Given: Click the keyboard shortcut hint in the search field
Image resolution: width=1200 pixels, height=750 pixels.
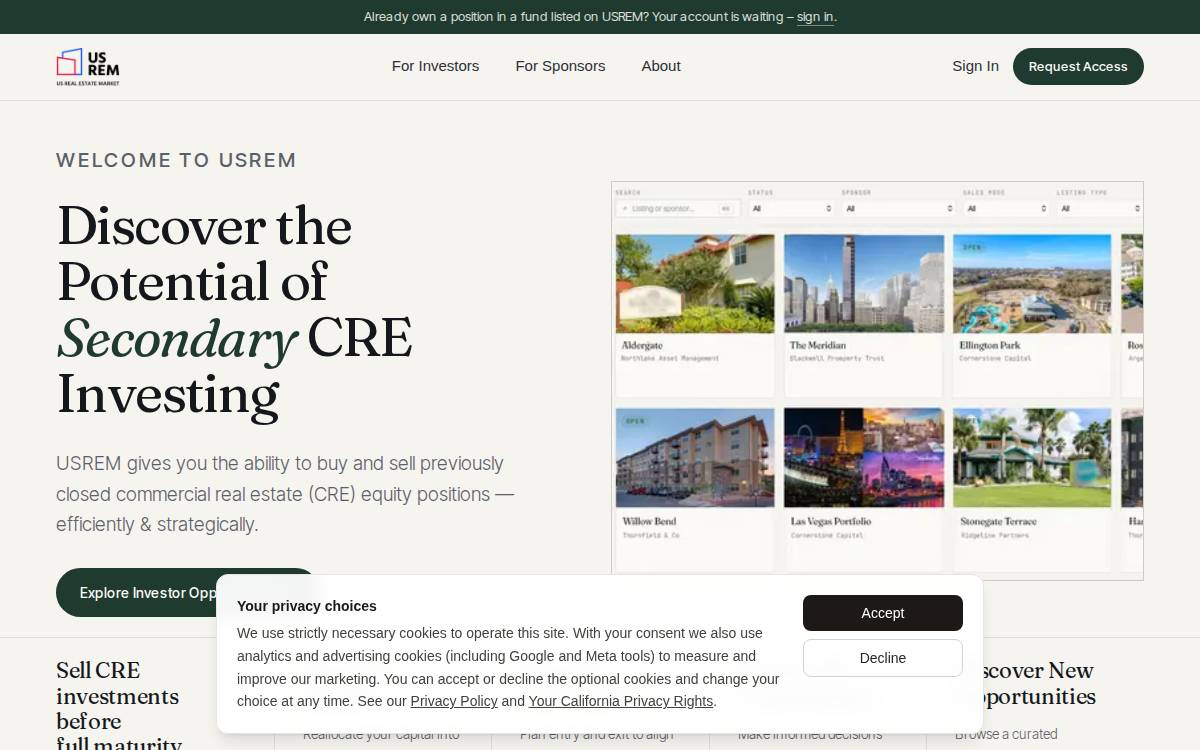Looking at the screenshot, I should (726, 208).
